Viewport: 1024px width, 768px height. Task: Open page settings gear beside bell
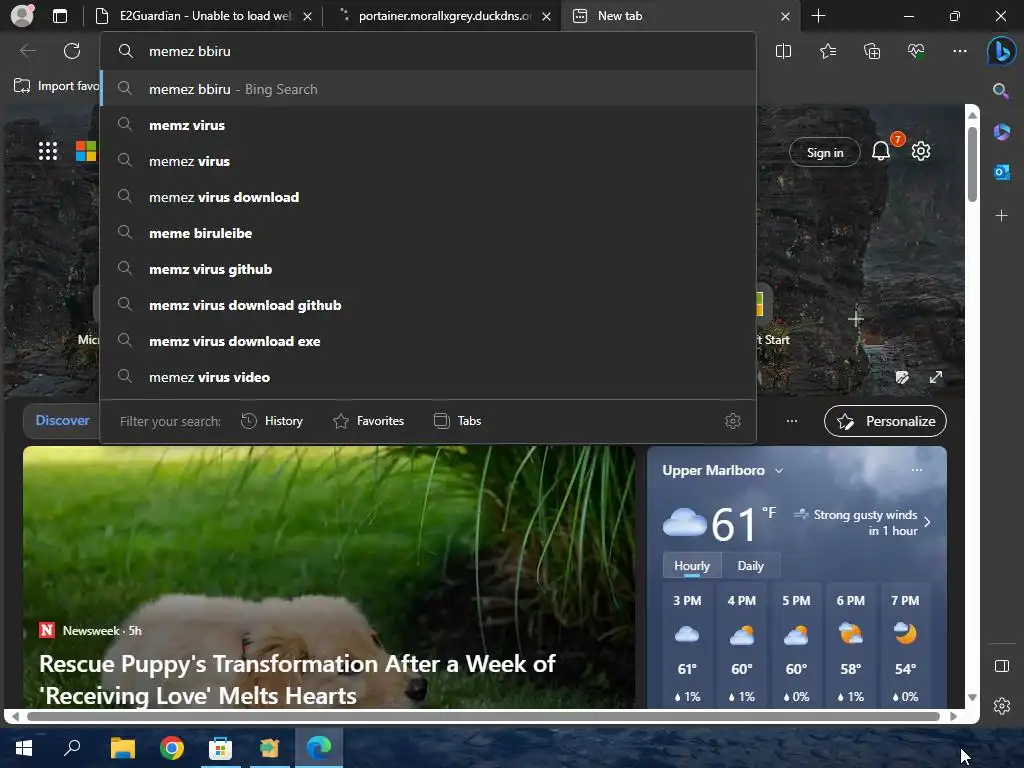pos(921,152)
